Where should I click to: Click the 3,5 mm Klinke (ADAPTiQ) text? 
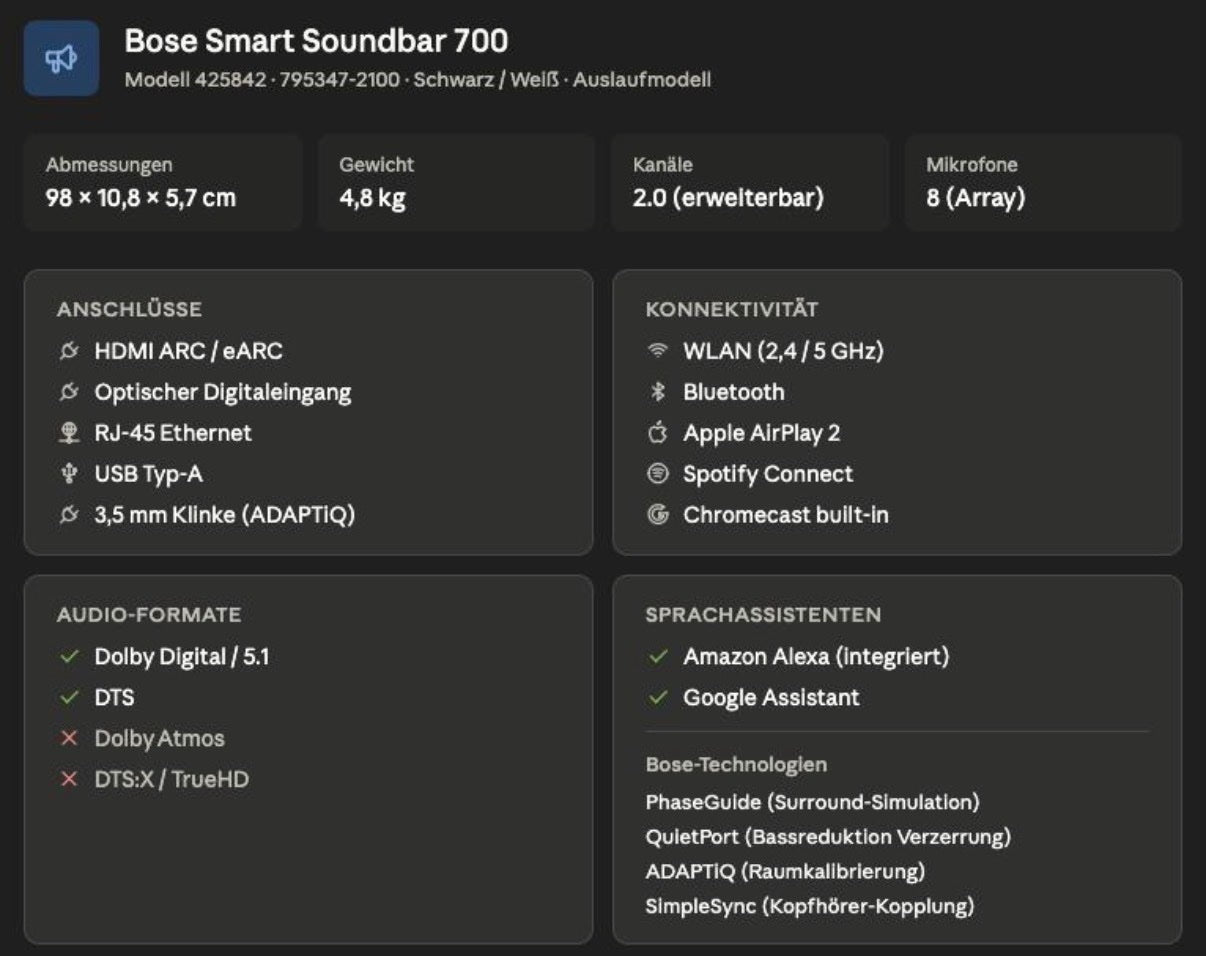point(225,515)
